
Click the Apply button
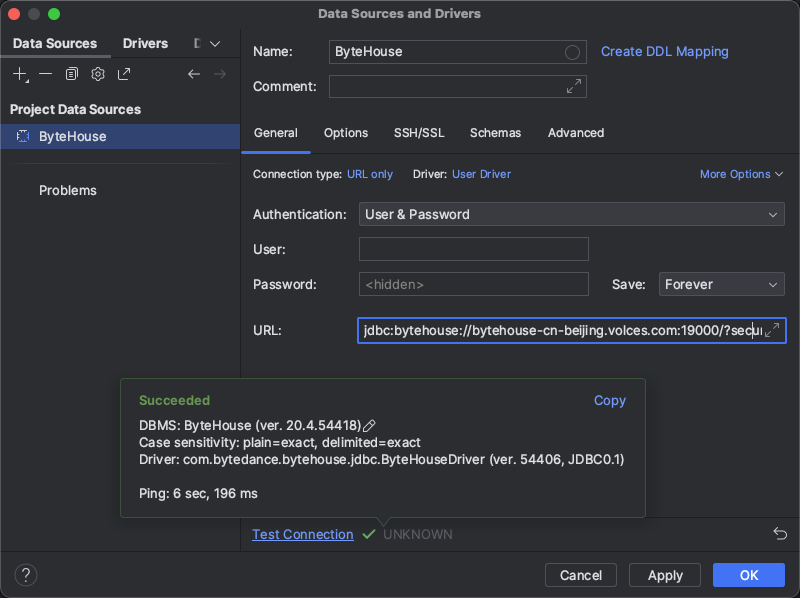tap(665, 575)
